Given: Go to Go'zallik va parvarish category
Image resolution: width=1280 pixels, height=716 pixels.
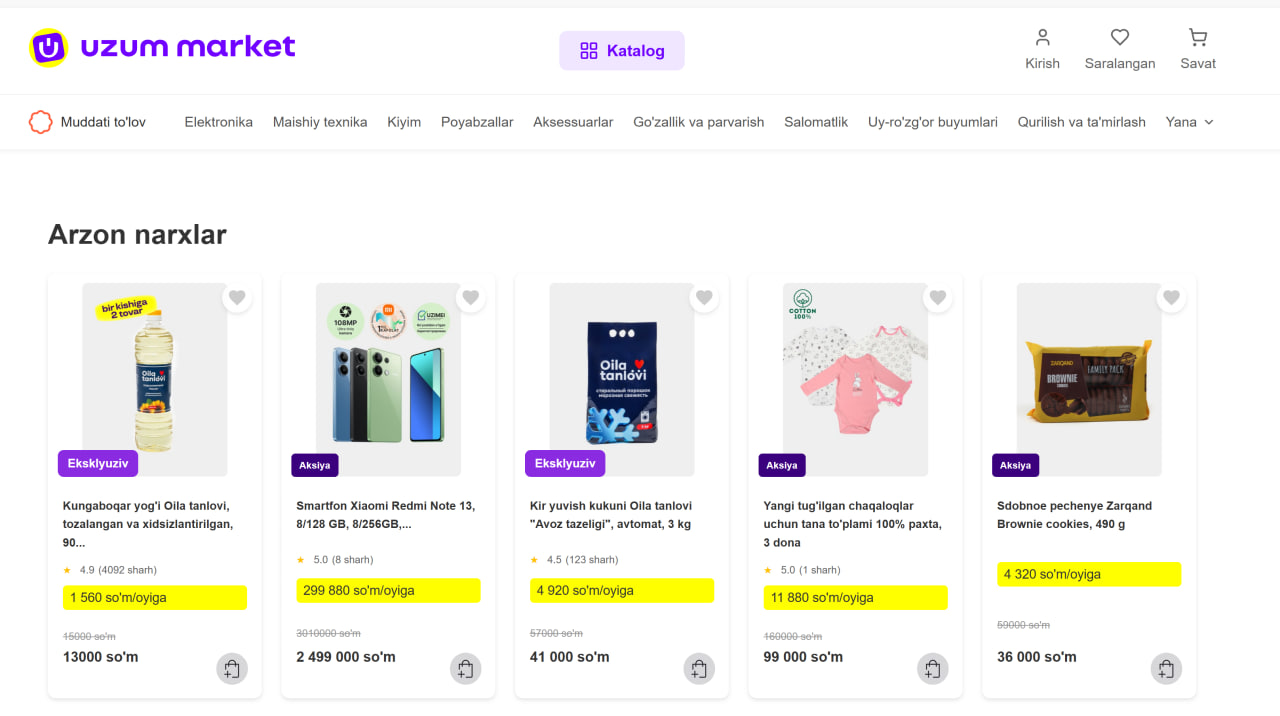Looking at the screenshot, I should point(698,122).
